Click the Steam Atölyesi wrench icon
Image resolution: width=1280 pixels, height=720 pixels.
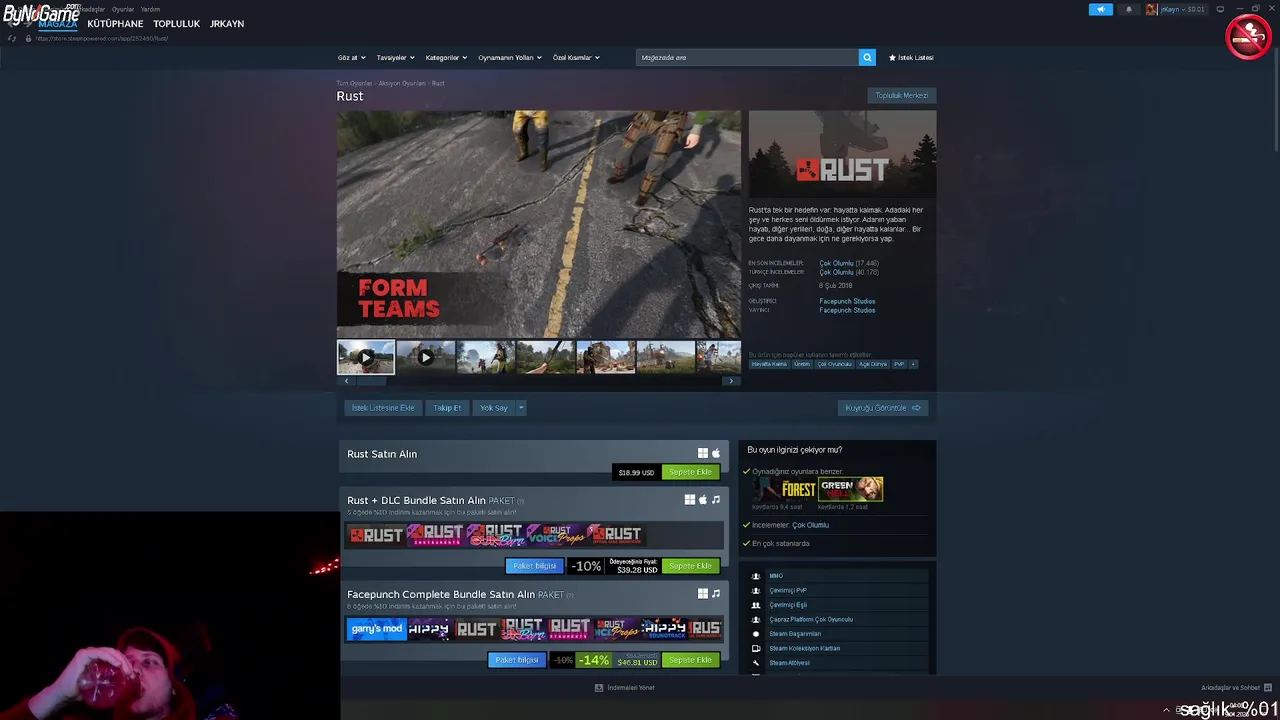pyautogui.click(x=756, y=663)
